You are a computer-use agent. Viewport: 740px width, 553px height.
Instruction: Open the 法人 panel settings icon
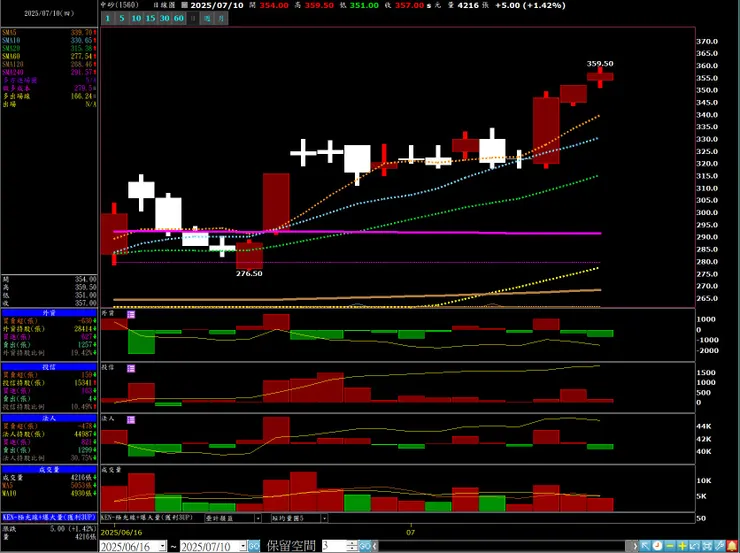point(131,419)
